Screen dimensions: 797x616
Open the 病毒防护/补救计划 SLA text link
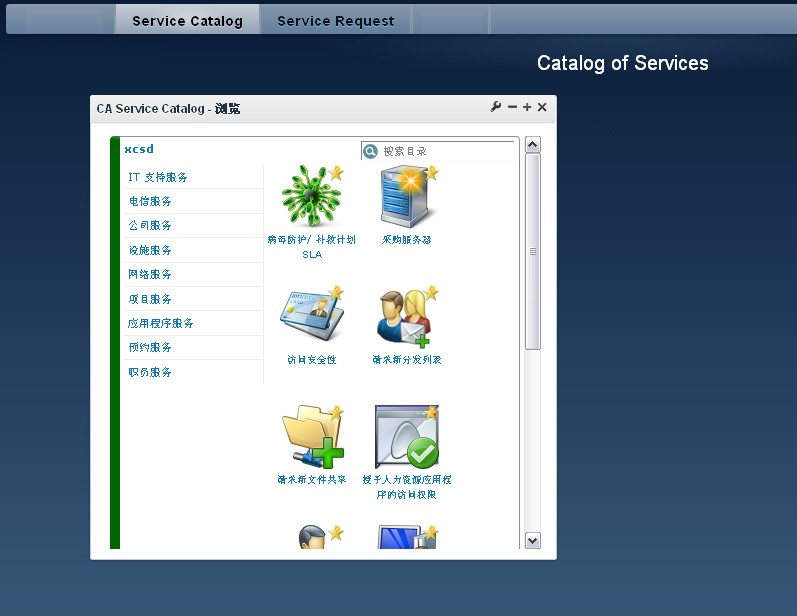point(312,247)
